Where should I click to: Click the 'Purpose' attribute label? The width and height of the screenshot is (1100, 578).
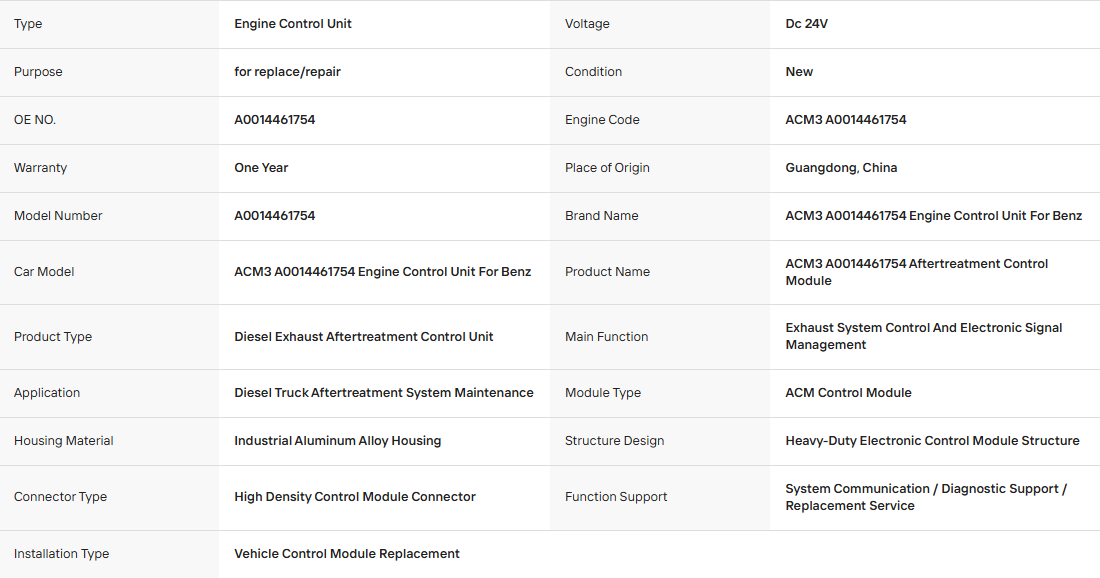pos(38,72)
